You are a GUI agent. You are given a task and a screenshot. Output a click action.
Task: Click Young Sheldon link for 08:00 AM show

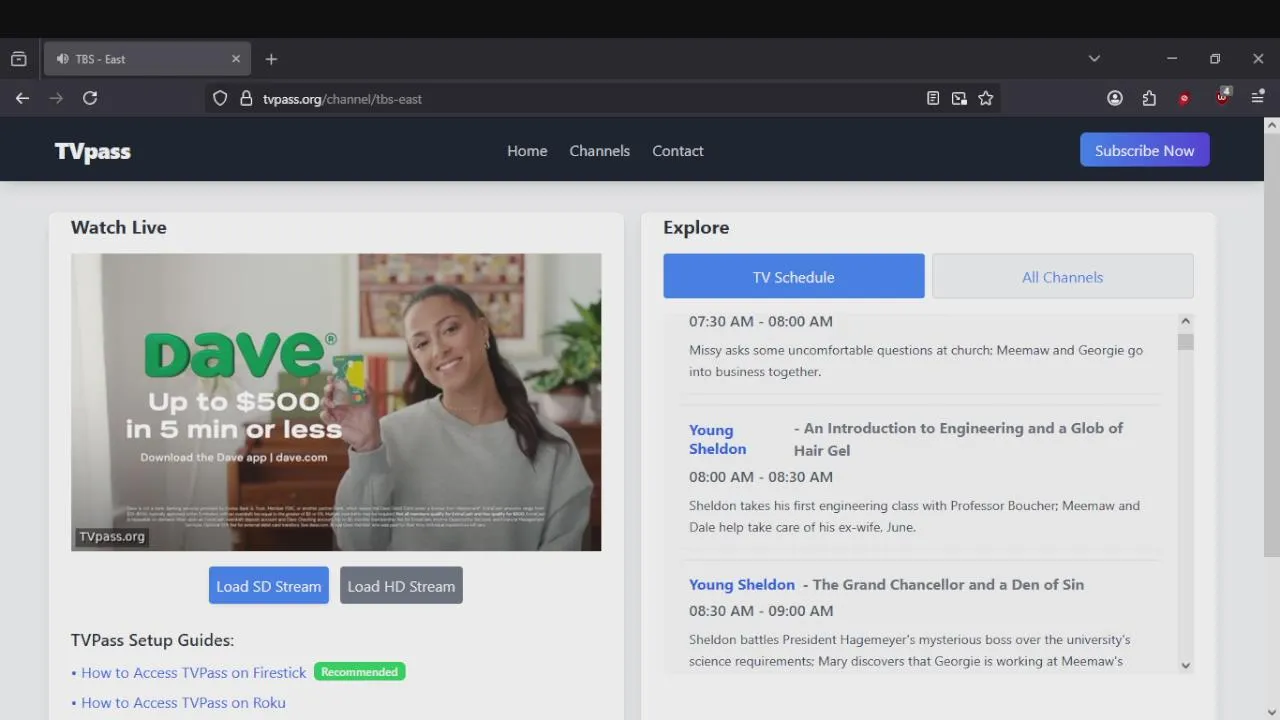pyautogui.click(x=717, y=439)
